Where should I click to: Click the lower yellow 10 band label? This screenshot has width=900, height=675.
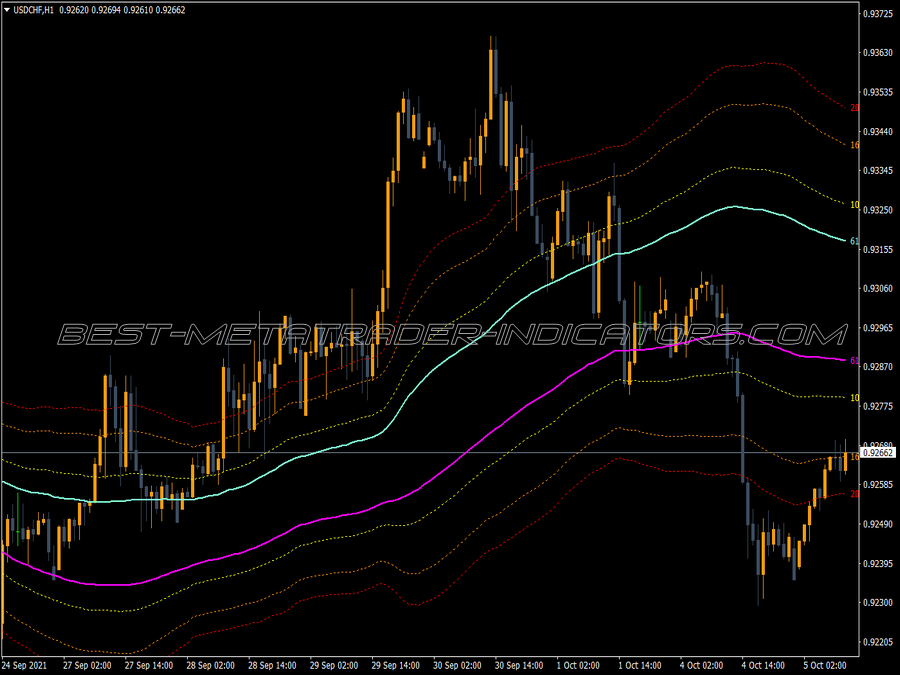(854, 397)
